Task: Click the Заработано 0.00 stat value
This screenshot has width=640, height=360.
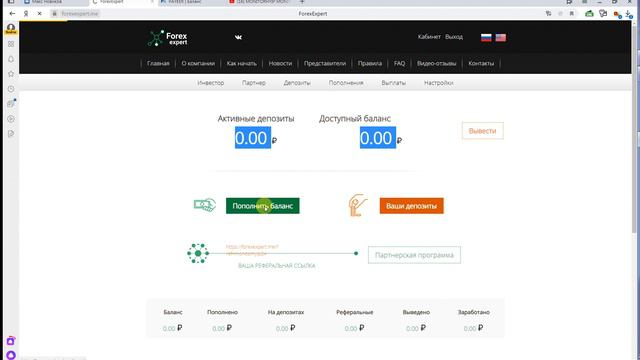Action: pyautogui.click(x=473, y=328)
